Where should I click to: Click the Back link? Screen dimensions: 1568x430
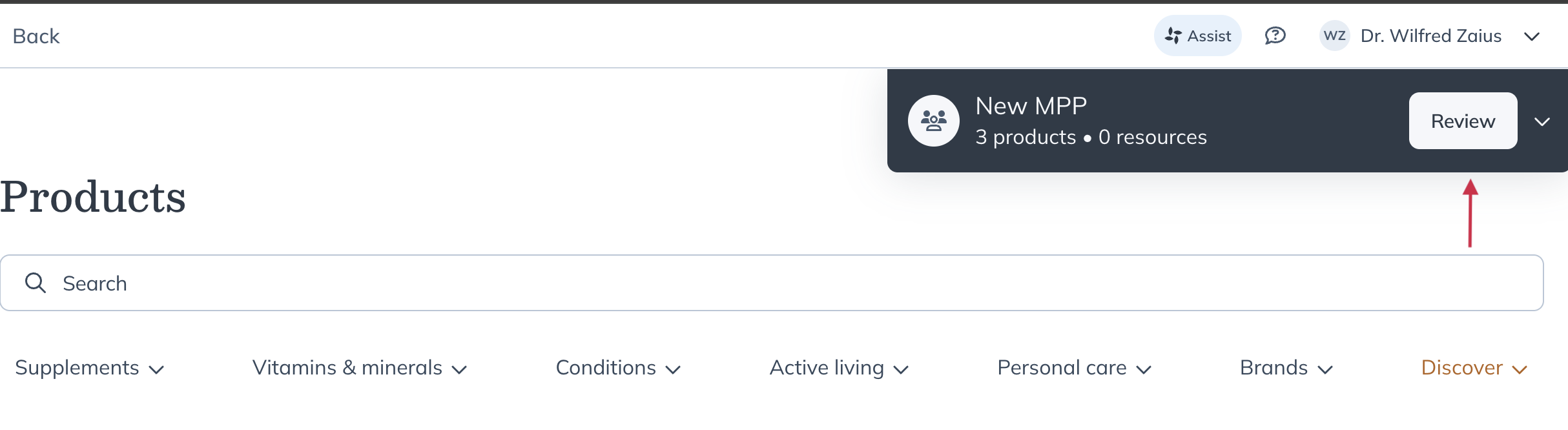[x=36, y=36]
